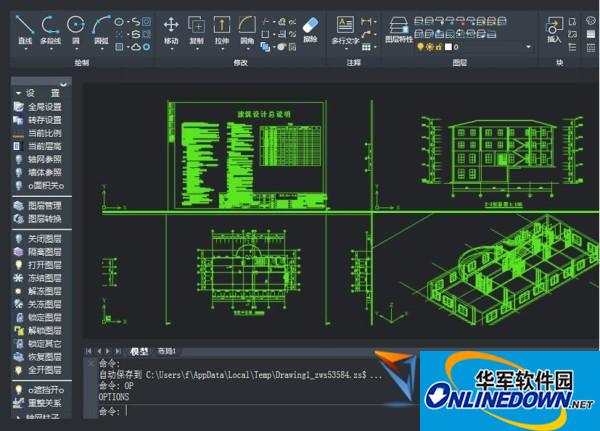Screen dimensions: 600x431
Task: Expand dropdown under 直线 tool
Action: (25, 49)
